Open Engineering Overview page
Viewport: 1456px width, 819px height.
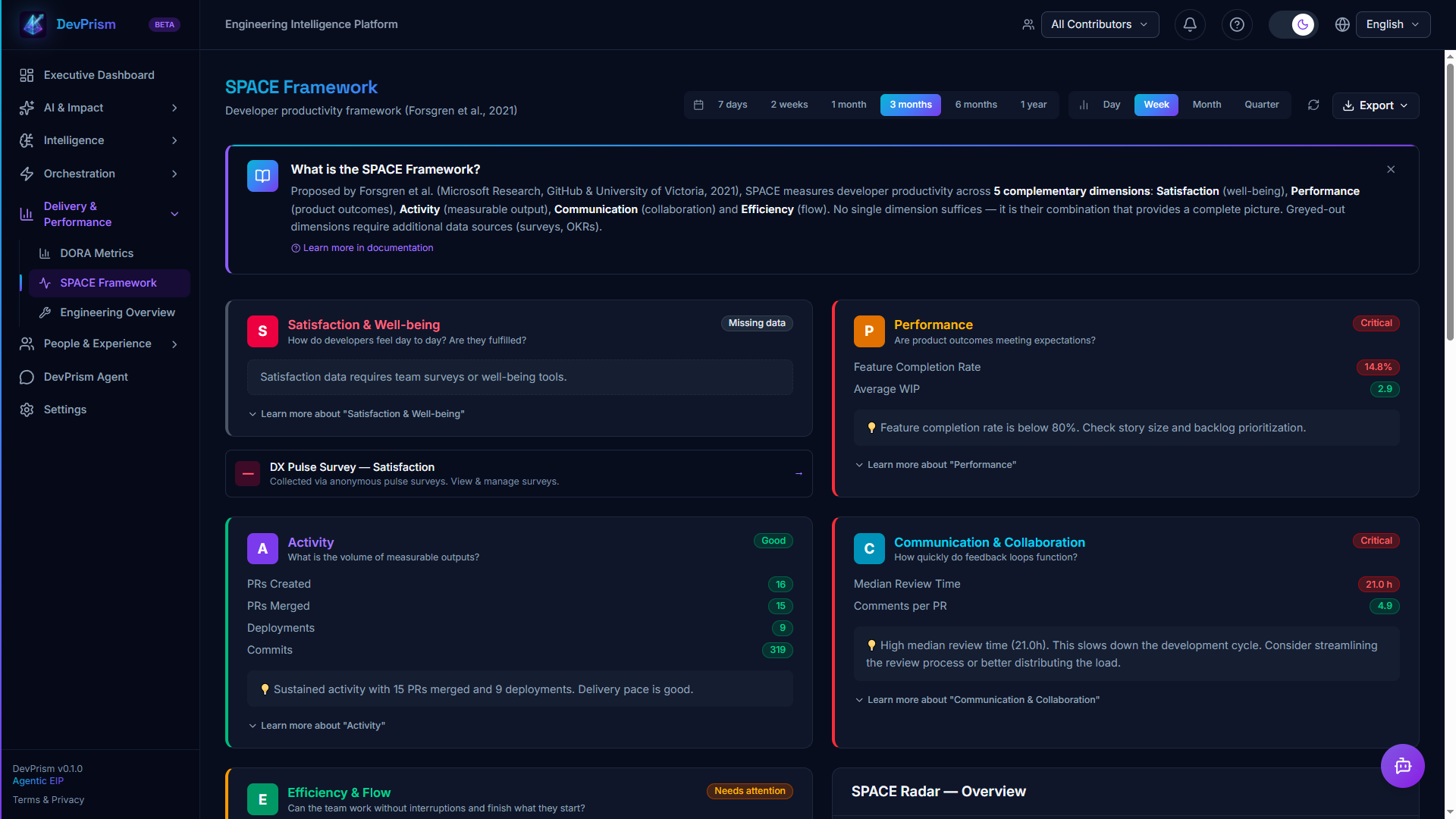pos(109,312)
